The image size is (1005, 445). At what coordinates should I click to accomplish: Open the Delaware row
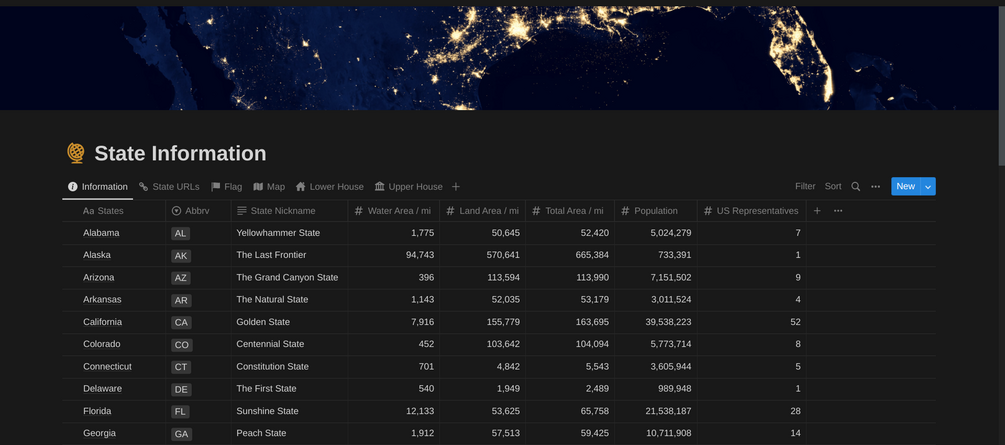[102, 389]
